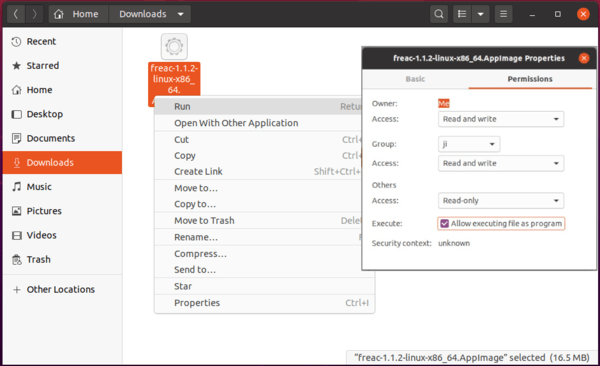Go back with the left arrow button
The width and height of the screenshot is (600, 366).
[x=16, y=14]
